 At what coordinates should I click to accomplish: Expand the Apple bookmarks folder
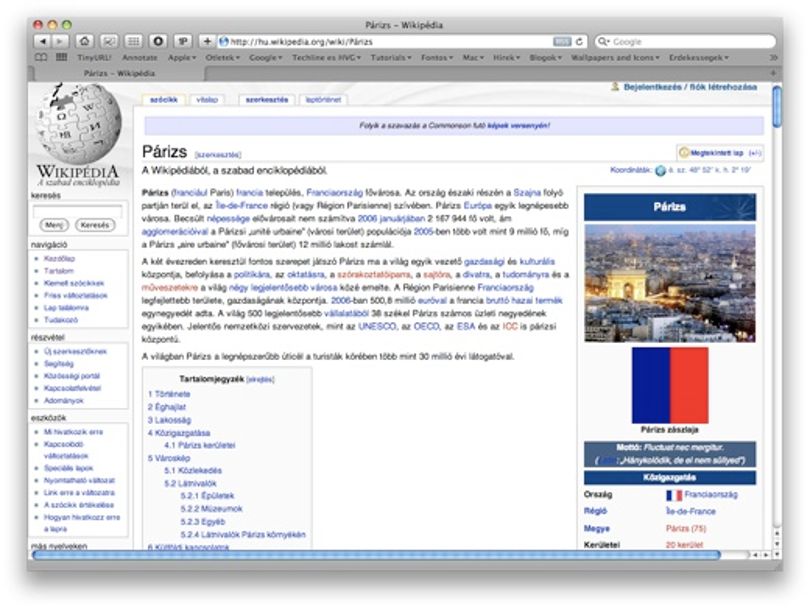(x=182, y=57)
